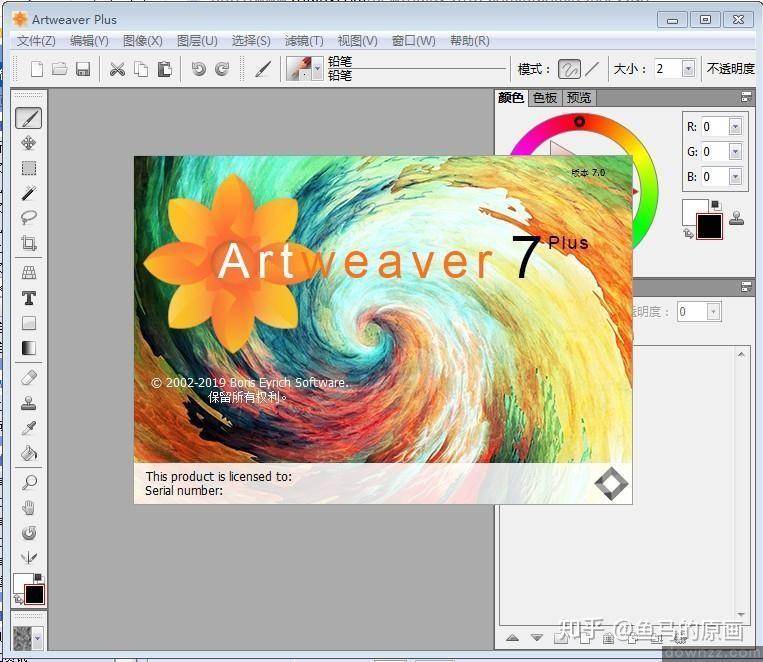763x662 pixels.
Task: Open the R value dropdown
Action: [x=735, y=127]
